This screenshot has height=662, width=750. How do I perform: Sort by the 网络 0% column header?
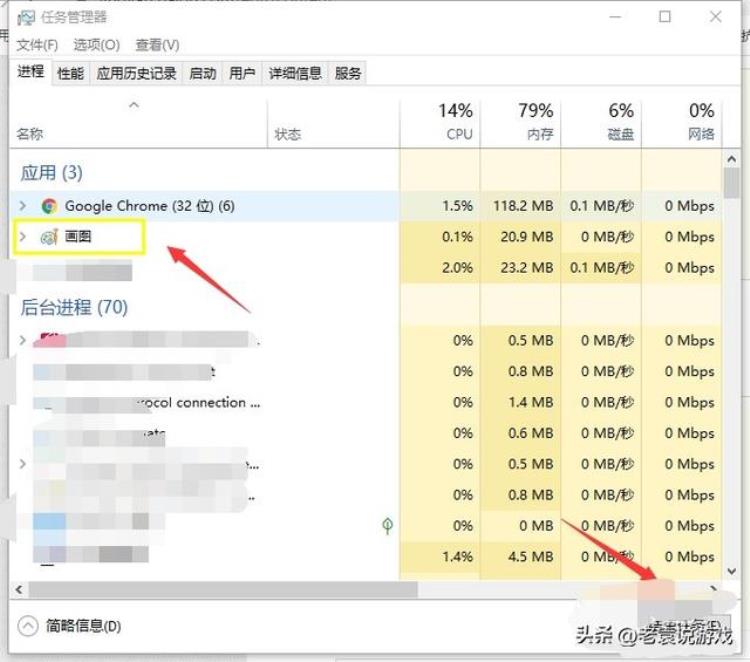point(682,122)
